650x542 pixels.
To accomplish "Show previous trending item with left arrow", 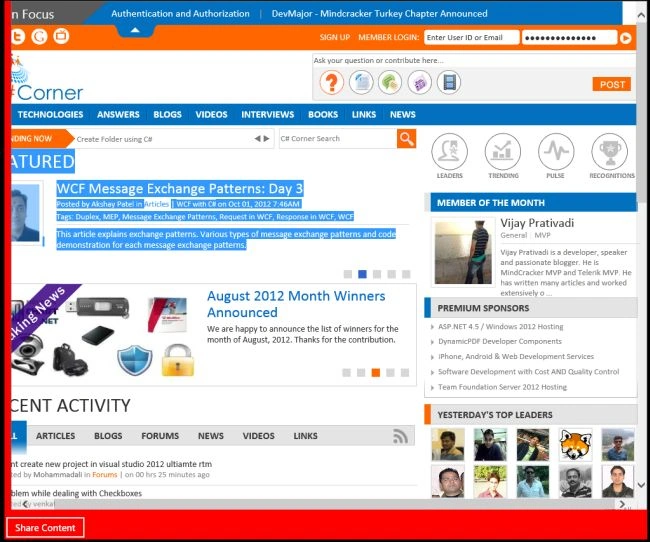I will [257, 139].
